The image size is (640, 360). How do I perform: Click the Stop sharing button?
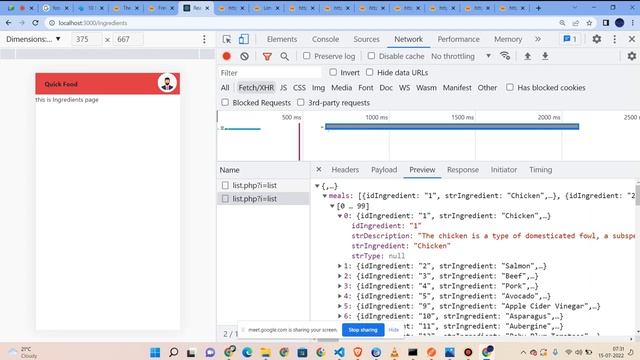(363, 330)
